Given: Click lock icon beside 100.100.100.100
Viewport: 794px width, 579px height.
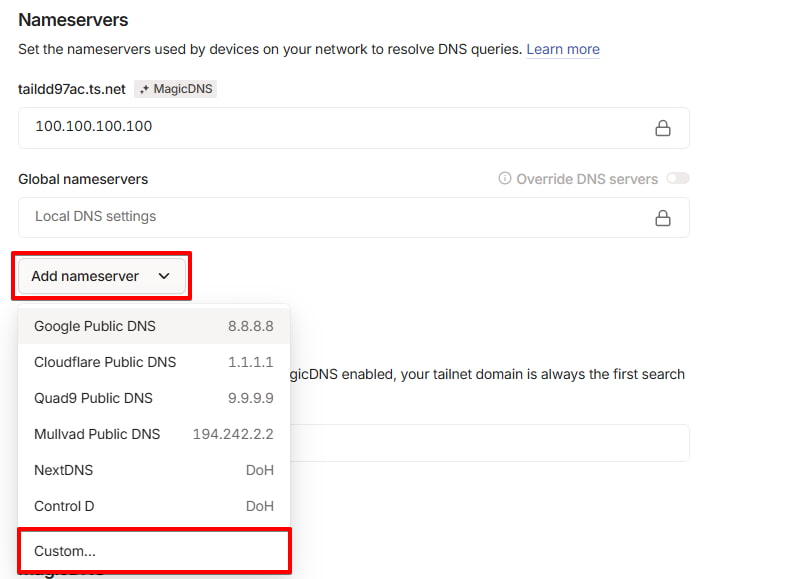Looking at the screenshot, I should (662, 128).
